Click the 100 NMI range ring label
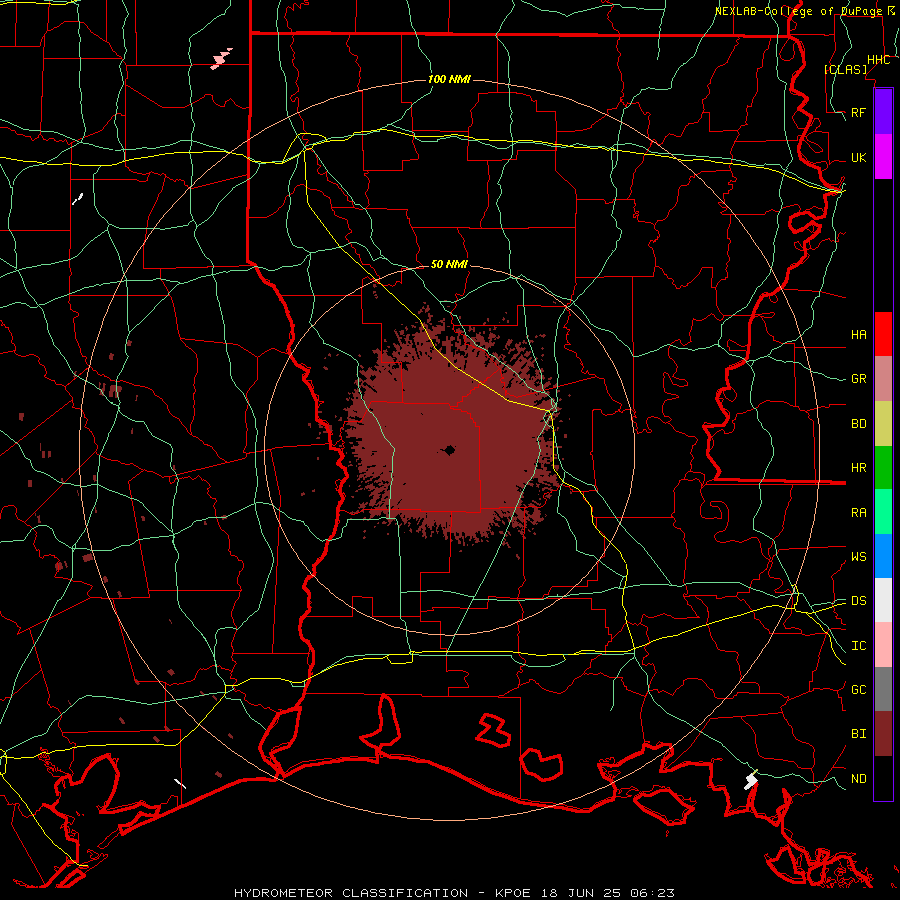900x900 pixels. [x=449, y=79]
